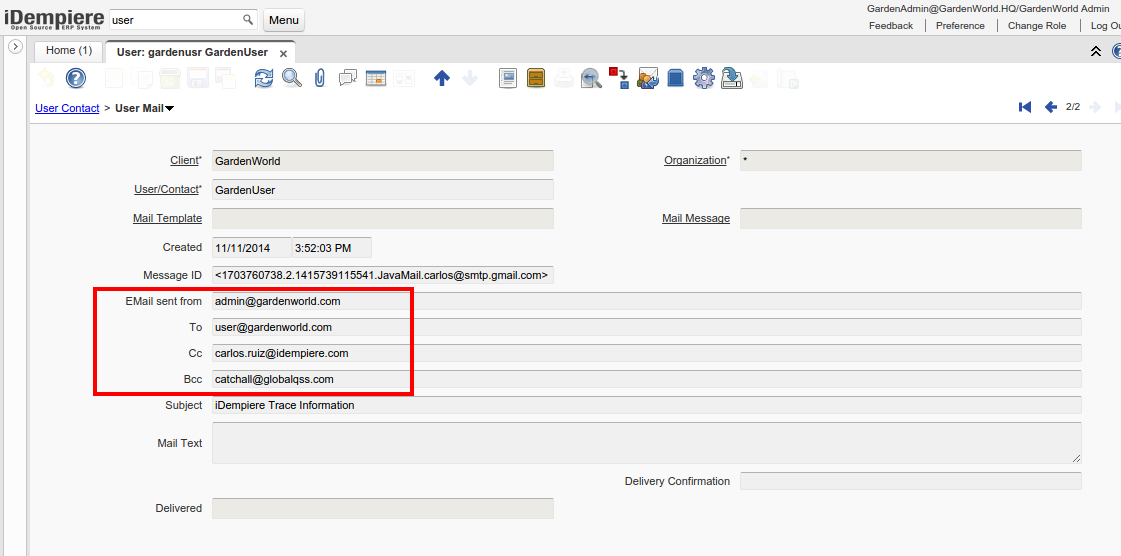1121x556 pixels.
Task: Click EMail sent from field admin@gardenworld.com
Action: 646,301
